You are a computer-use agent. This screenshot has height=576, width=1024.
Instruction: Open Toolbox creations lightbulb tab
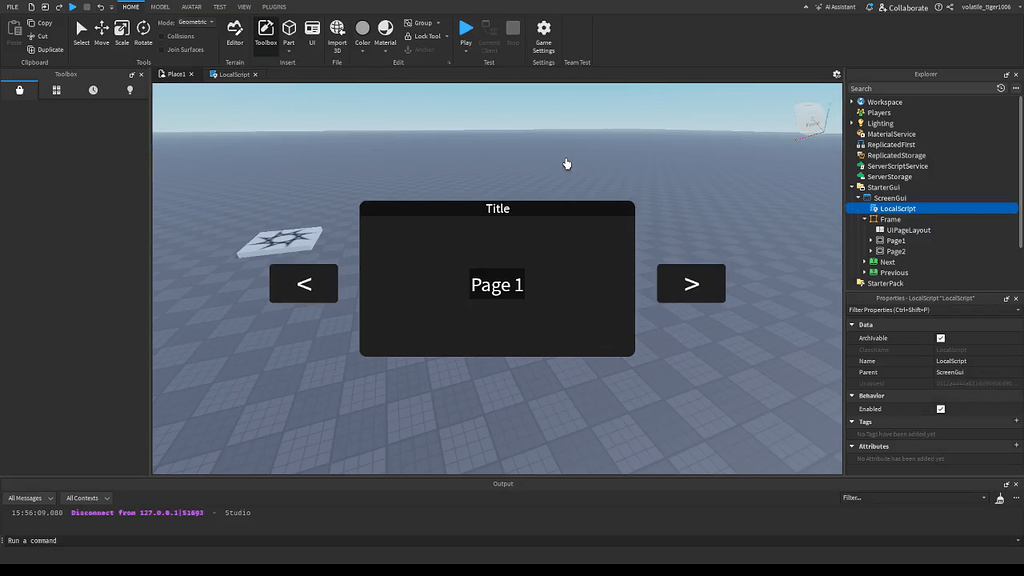pos(130,90)
